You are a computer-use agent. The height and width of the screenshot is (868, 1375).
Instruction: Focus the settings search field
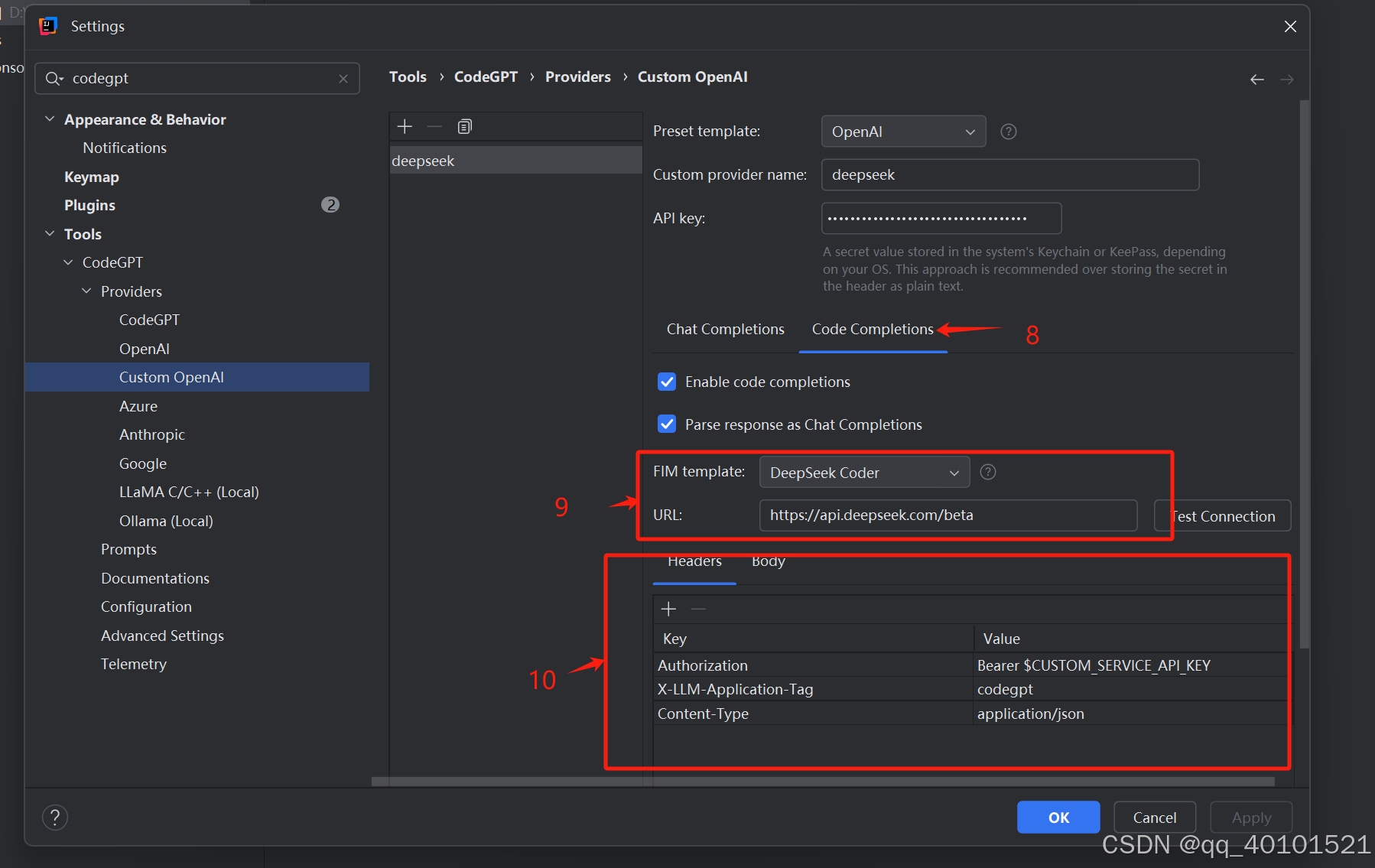(x=197, y=79)
